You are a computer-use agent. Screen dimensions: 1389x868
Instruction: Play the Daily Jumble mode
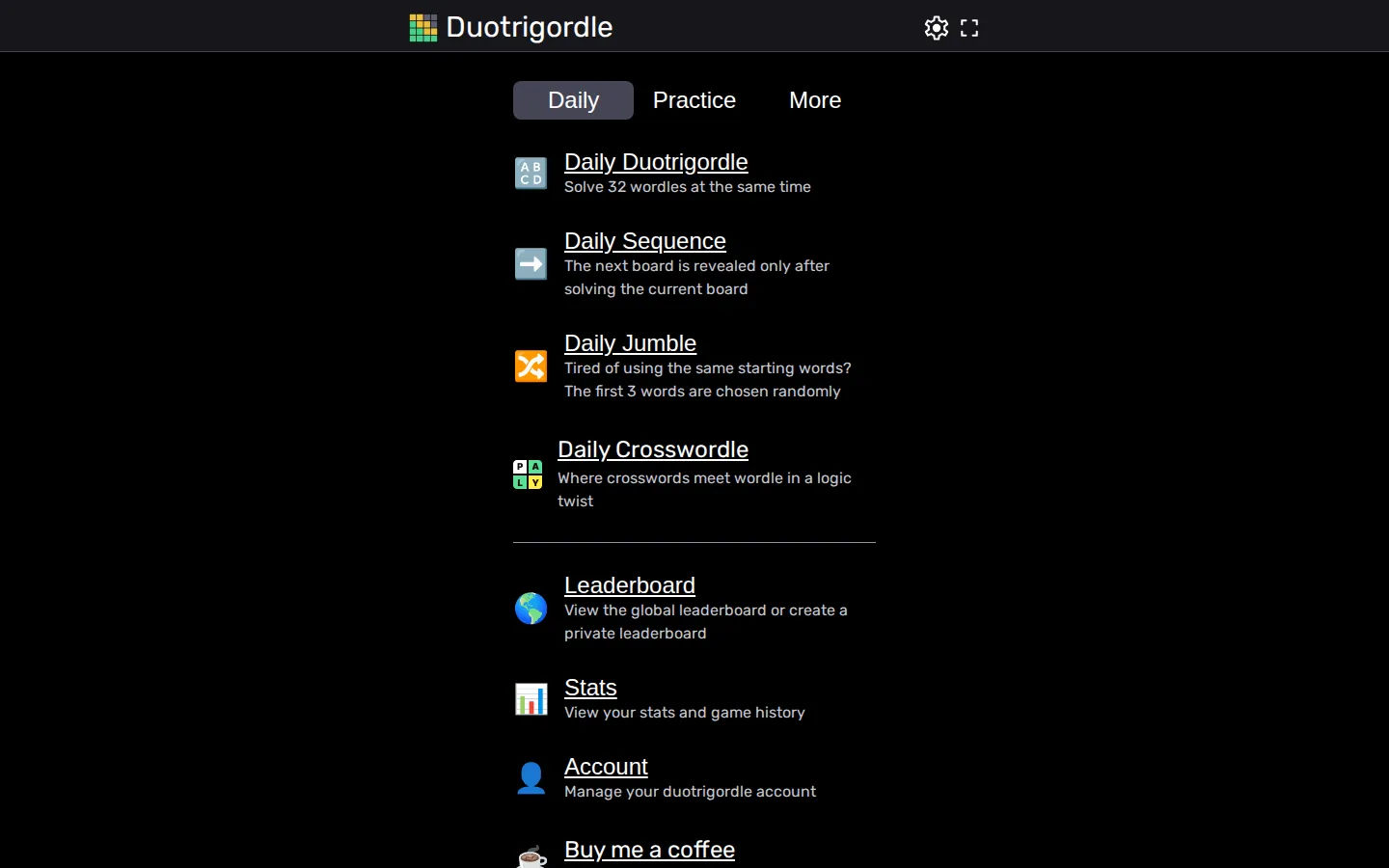pyautogui.click(x=630, y=343)
